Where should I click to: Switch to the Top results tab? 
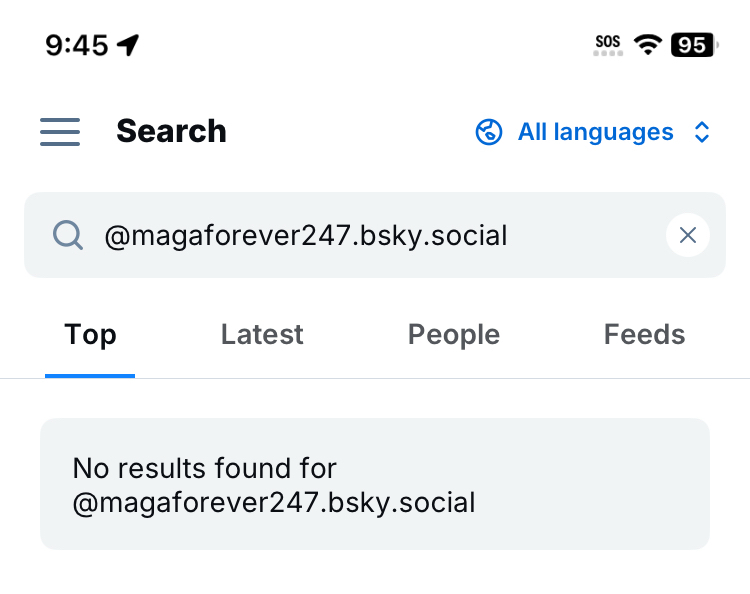pyautogui.click(x=90, y=334)
